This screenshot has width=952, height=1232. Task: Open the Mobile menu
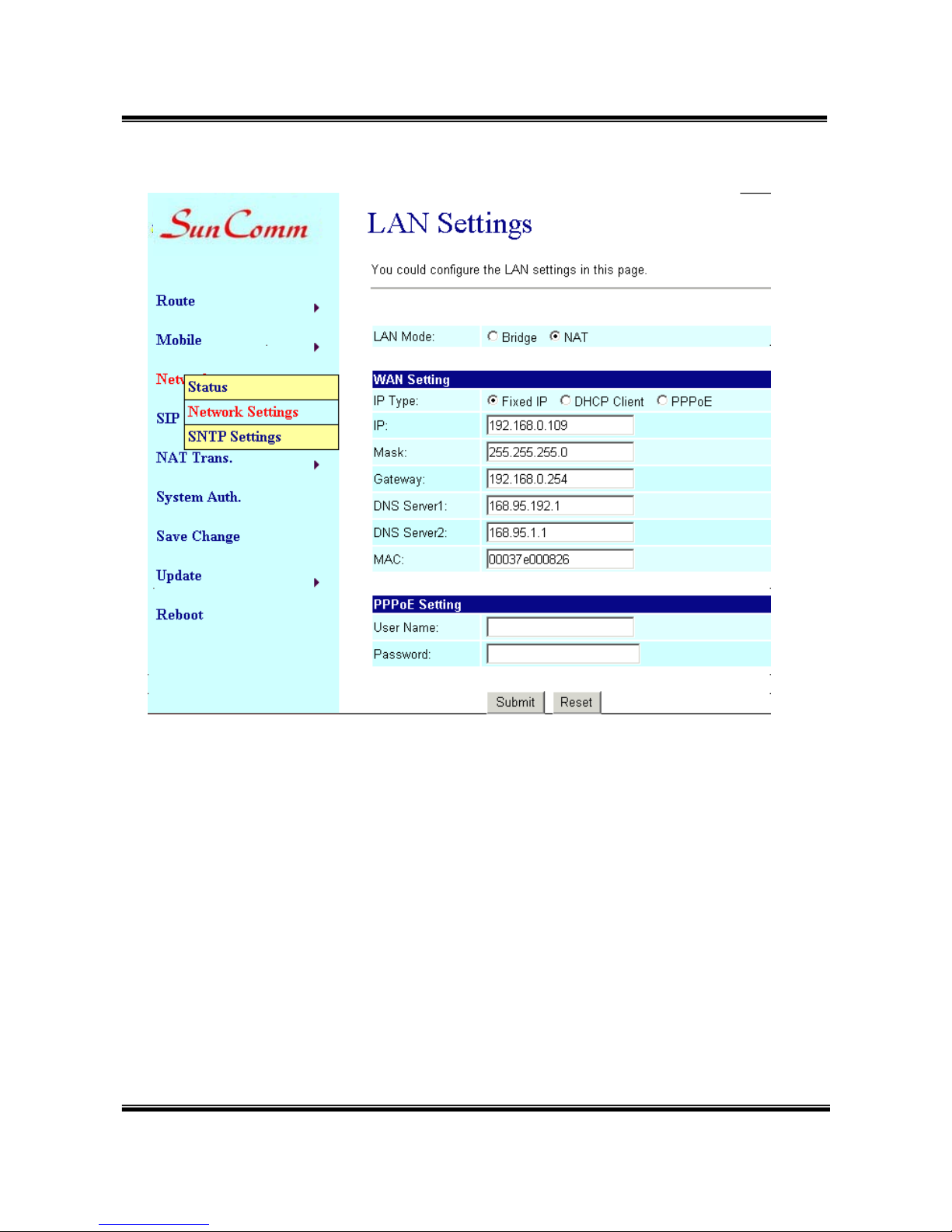pos(179,340)
